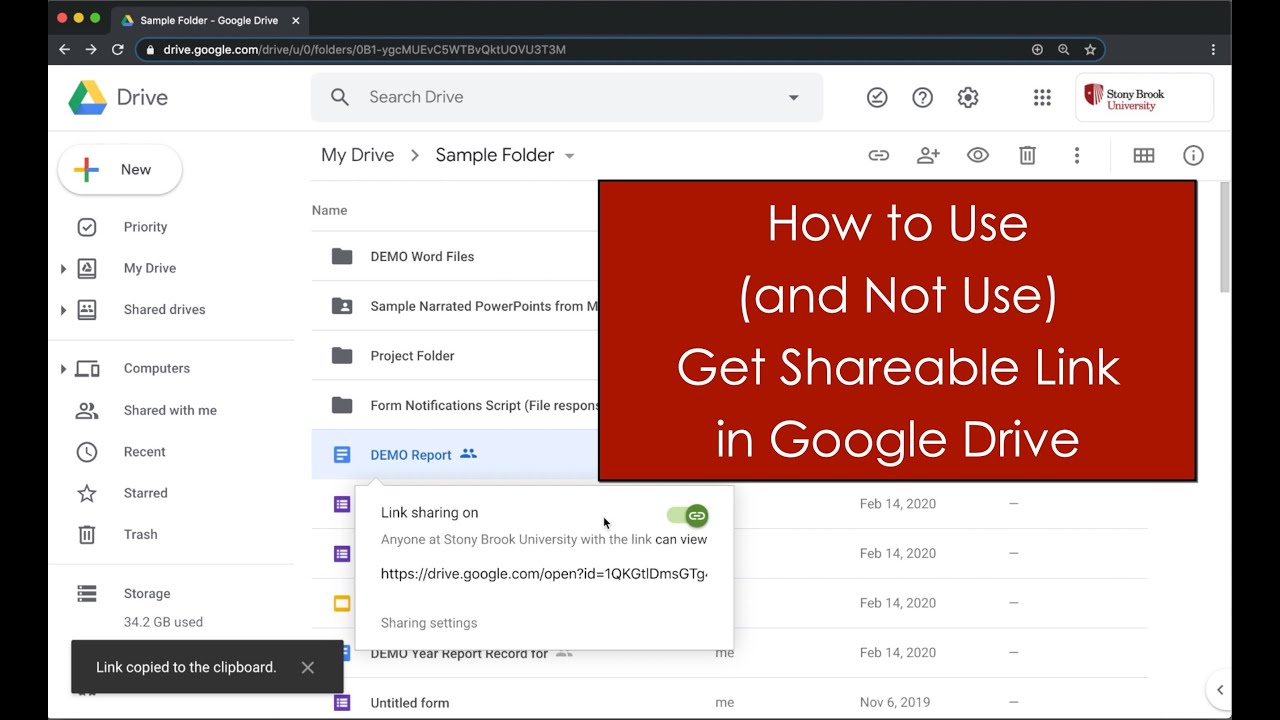Click the Remove trash can icon
Viewport: 1280px width, 720px height.
point(1027,155)
